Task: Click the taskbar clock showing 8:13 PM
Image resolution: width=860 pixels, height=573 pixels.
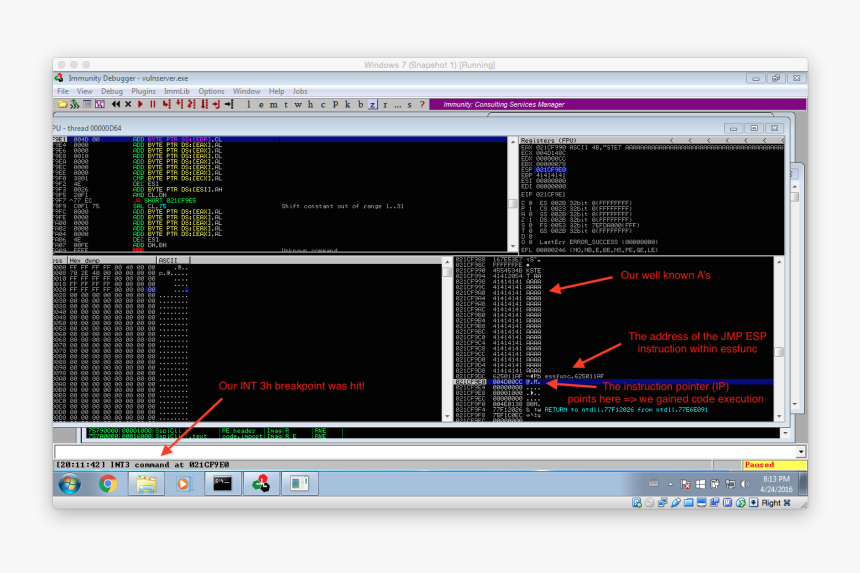Action: pyautogui.click(x=776, y=484)
